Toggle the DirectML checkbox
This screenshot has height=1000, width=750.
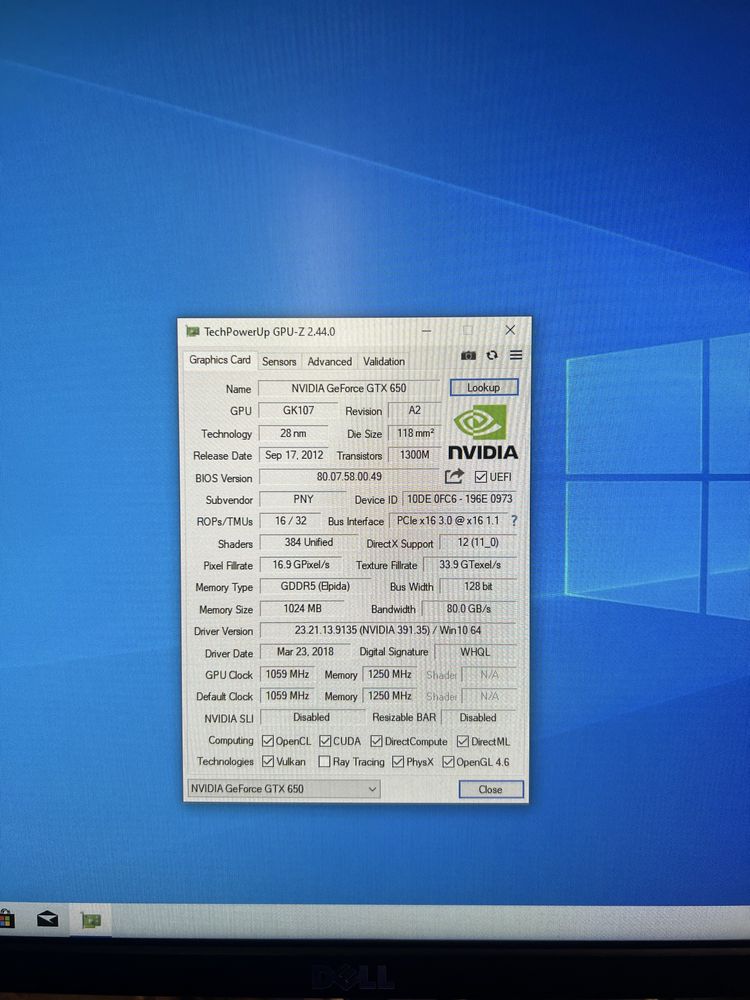coord(463,741)
